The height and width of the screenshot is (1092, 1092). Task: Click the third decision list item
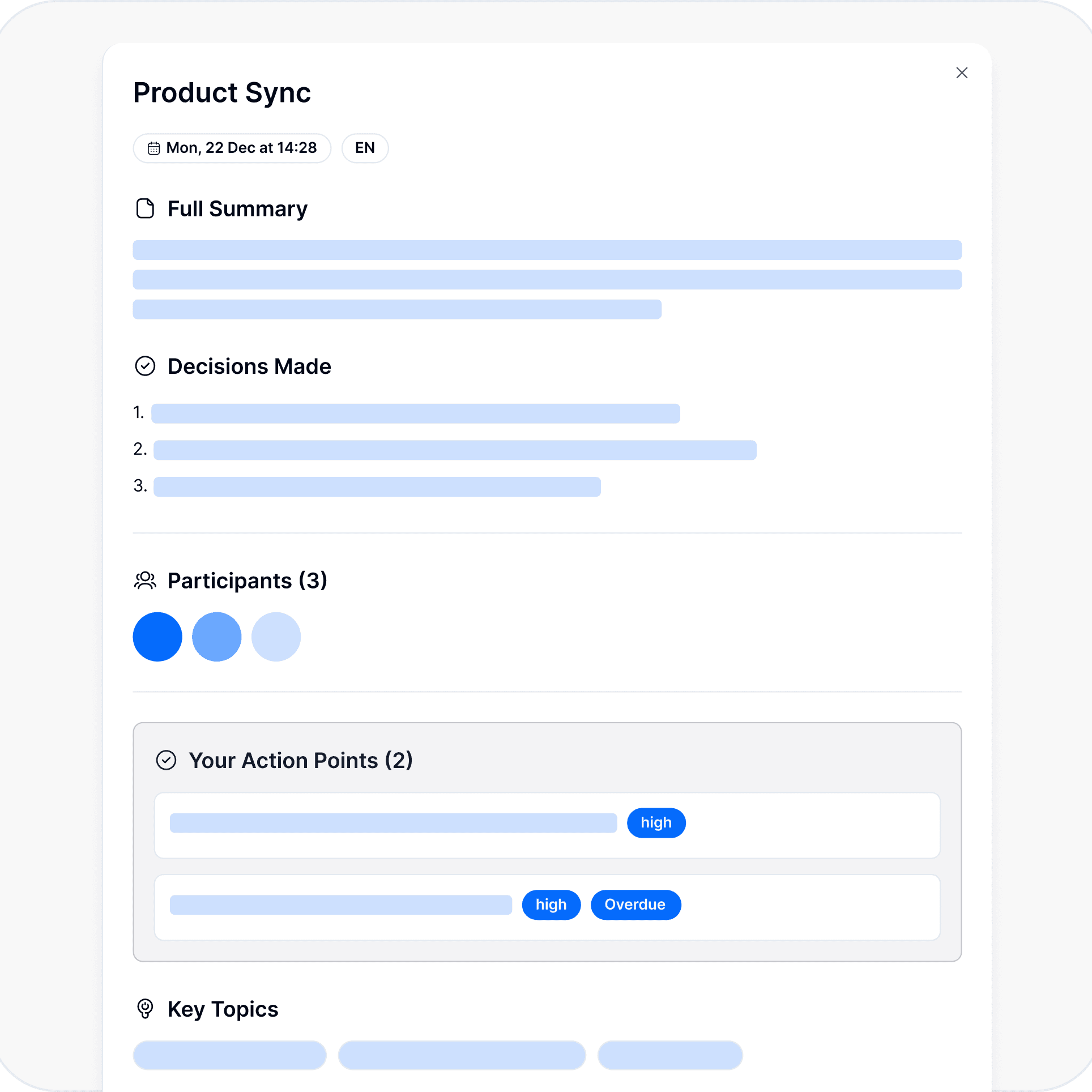[377, 487]
